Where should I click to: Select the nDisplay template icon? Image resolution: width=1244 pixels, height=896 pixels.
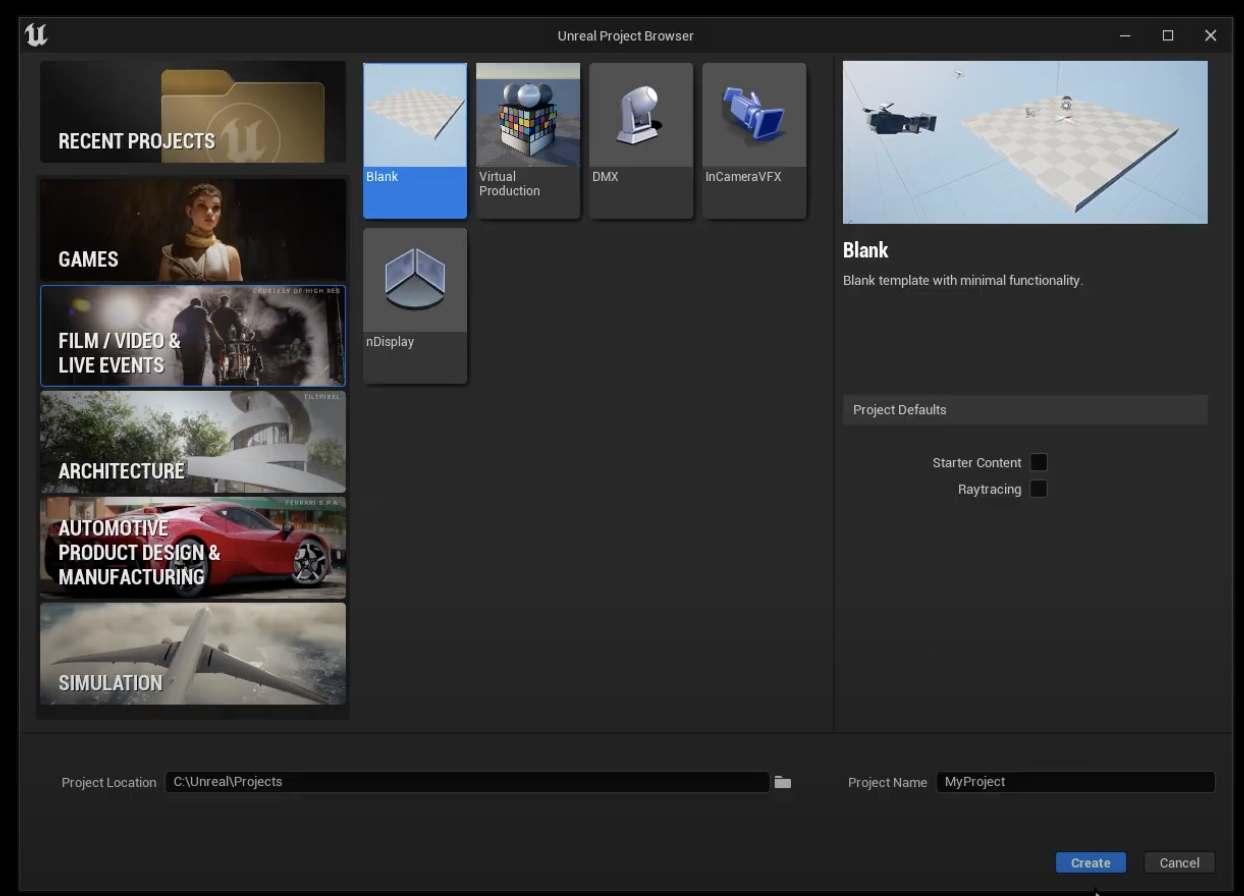coord(414,281)
